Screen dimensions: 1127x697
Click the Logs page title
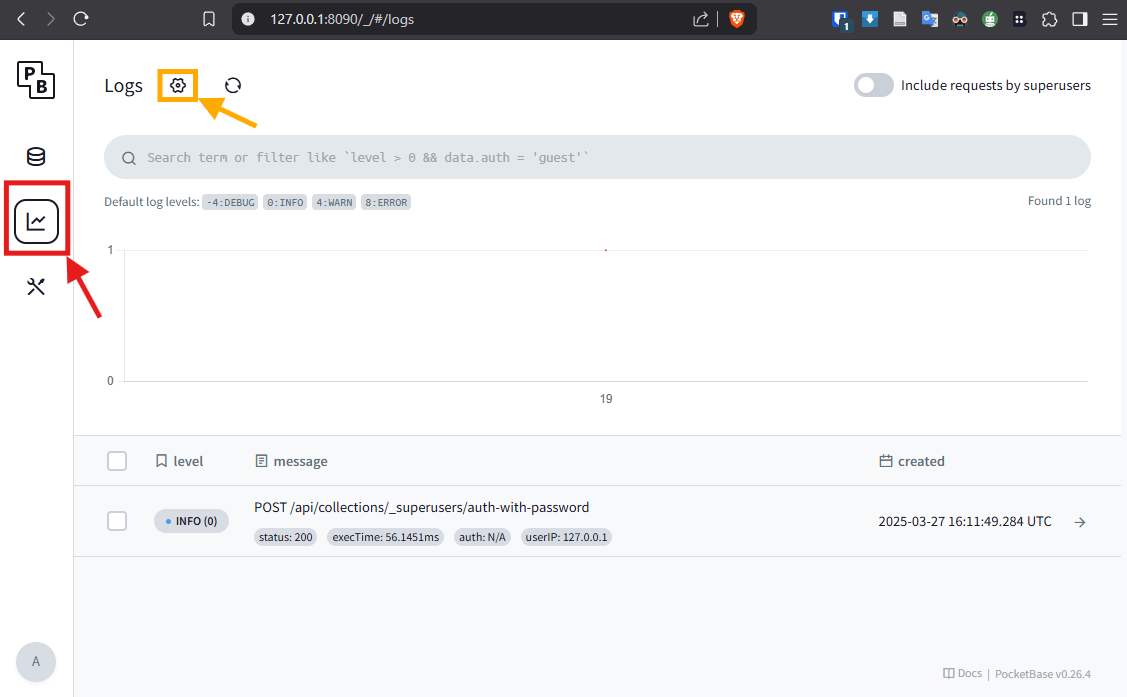pos(124,86)
